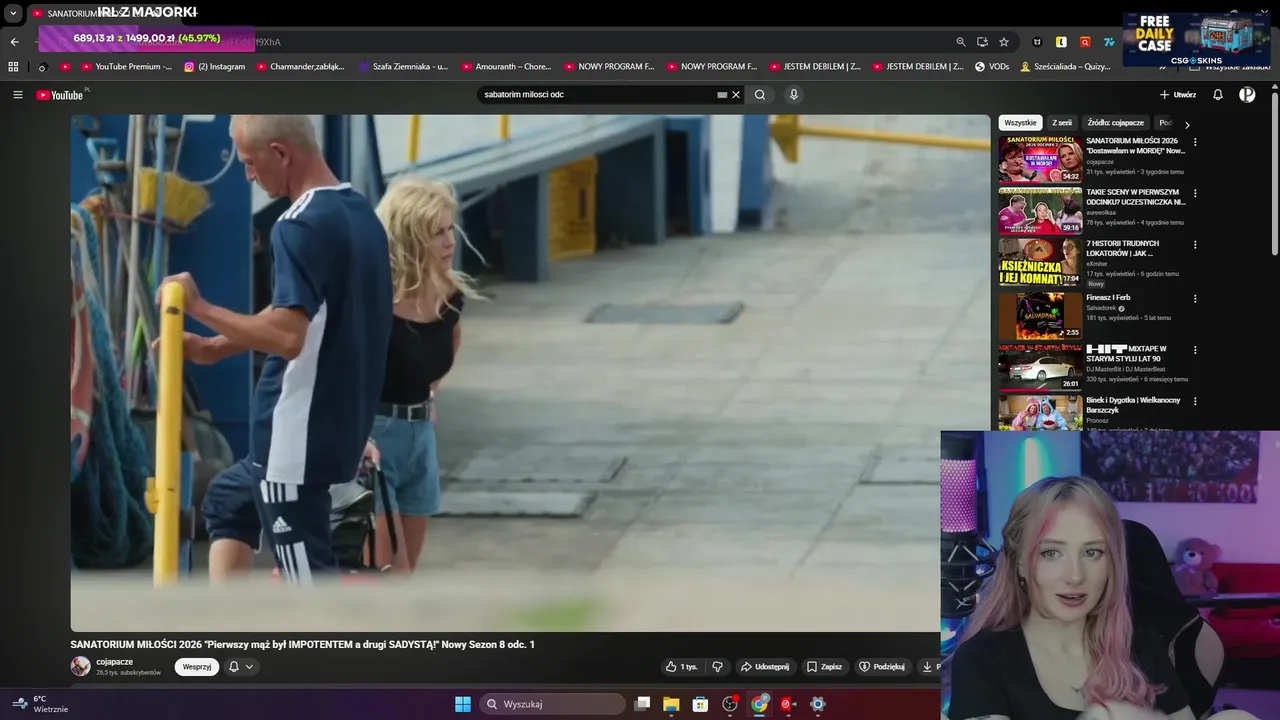Like the video (1 tys.)
1280x720 pixels.
(682, 667)
